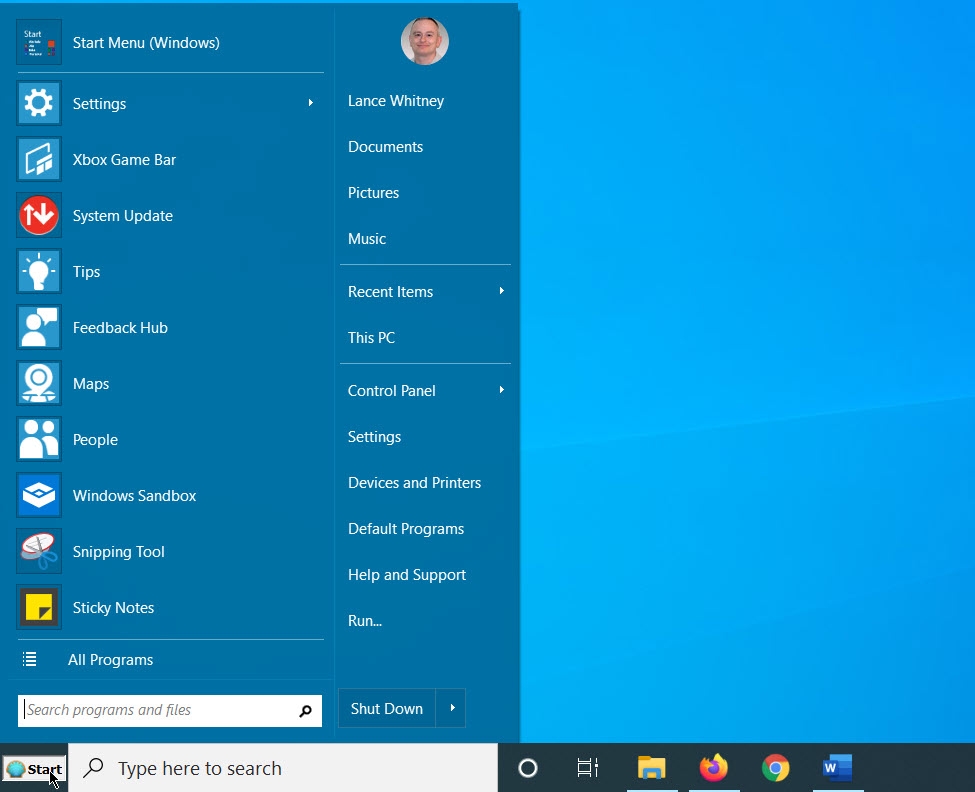The width and height of the screenshot is (975, 792).
Task: Select This PC from the menu
Action: (x=371, y=338)
